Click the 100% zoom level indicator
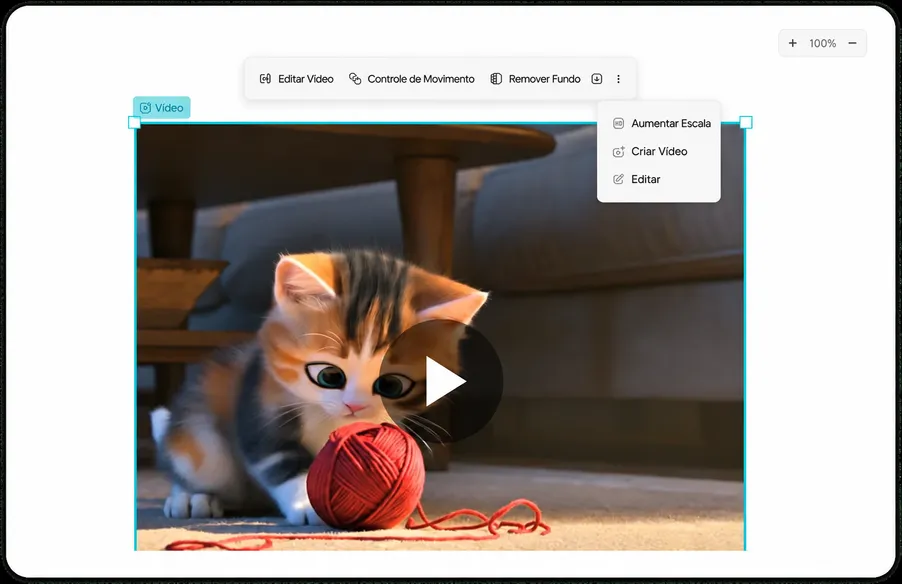 click(823, 43)
